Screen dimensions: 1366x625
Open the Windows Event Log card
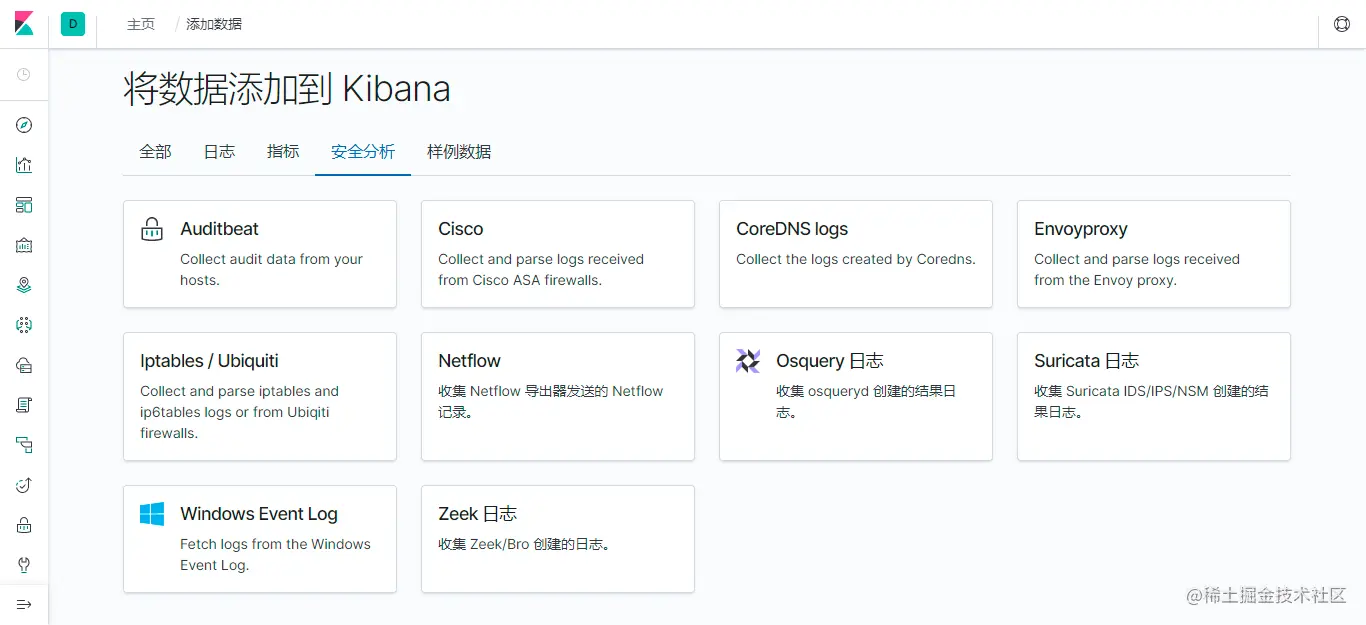point(260,539)
